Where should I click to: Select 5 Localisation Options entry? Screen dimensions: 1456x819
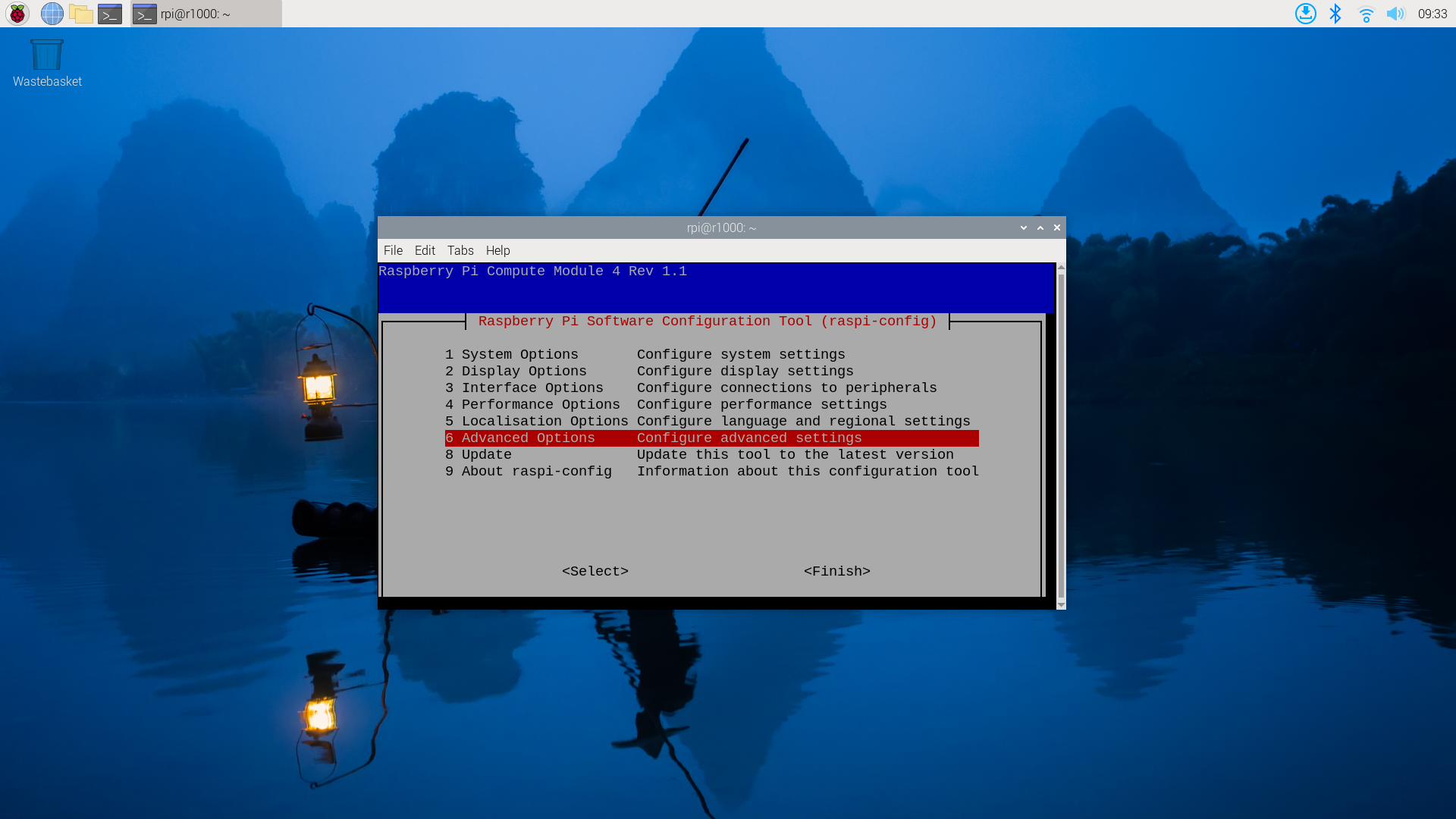(x=711, y=421)
